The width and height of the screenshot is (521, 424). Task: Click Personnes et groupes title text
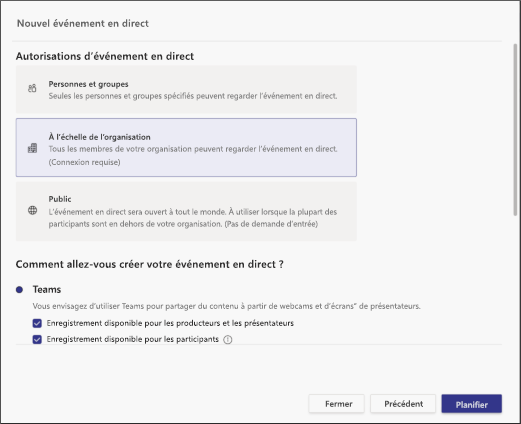(x=88, y=84)
